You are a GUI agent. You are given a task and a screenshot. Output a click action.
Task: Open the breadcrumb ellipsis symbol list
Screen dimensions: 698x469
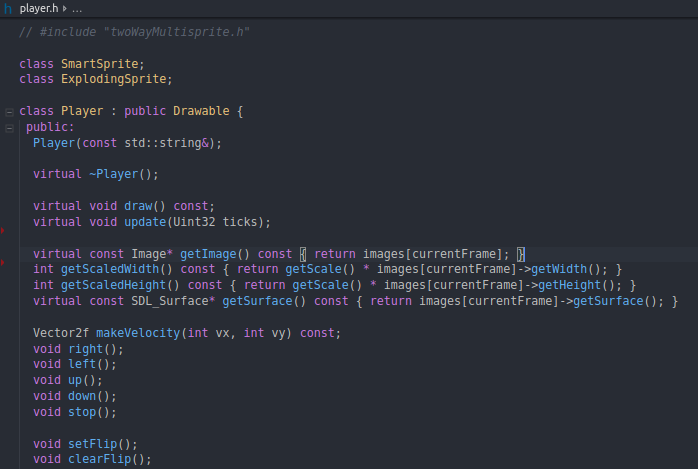[77, 8]
